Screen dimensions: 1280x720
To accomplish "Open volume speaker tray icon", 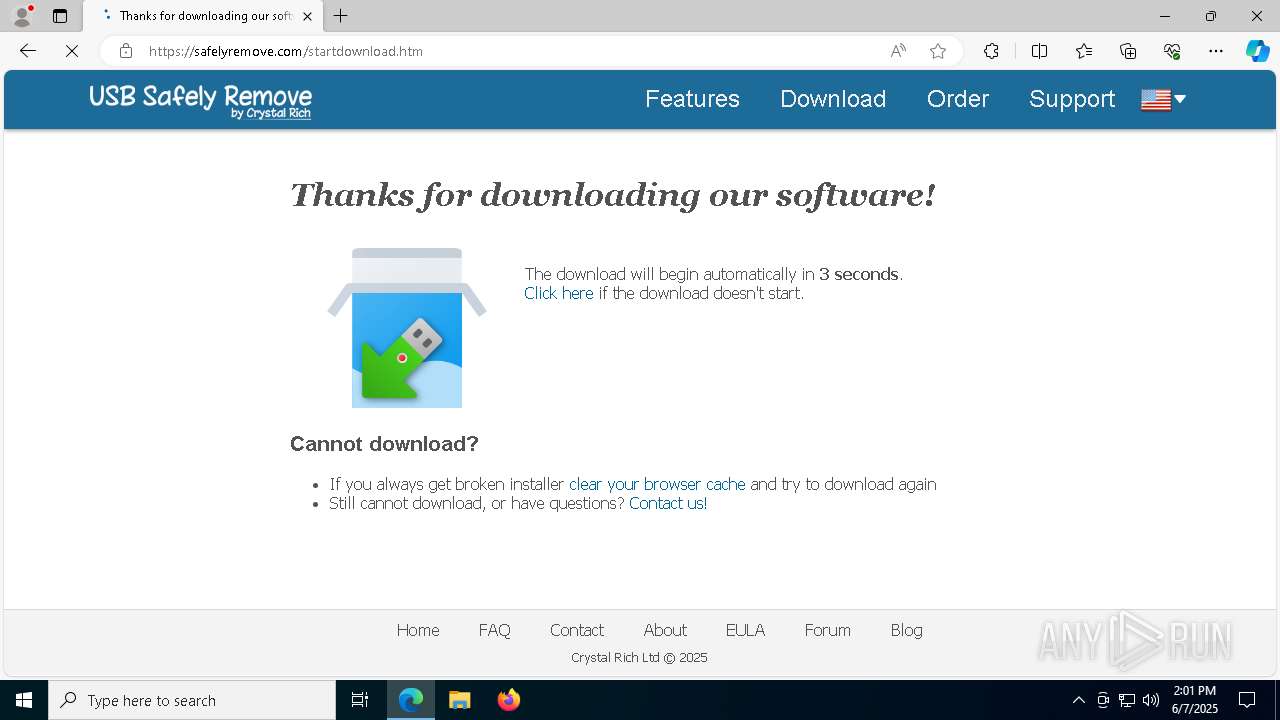I will click(1150, 700).
